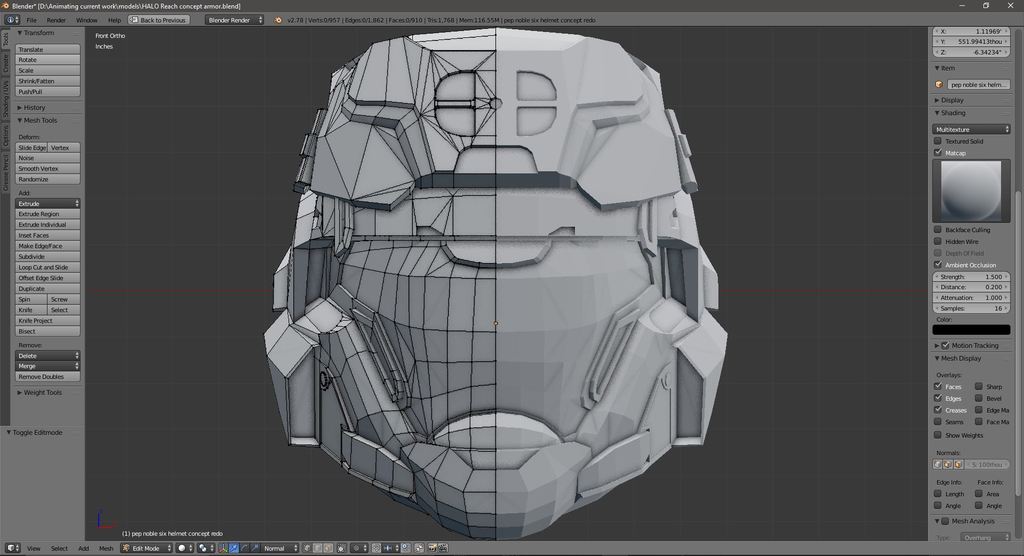Open the Edit Mode dropdown
The height and width of the screenshot is (556, 1024).
147,548
